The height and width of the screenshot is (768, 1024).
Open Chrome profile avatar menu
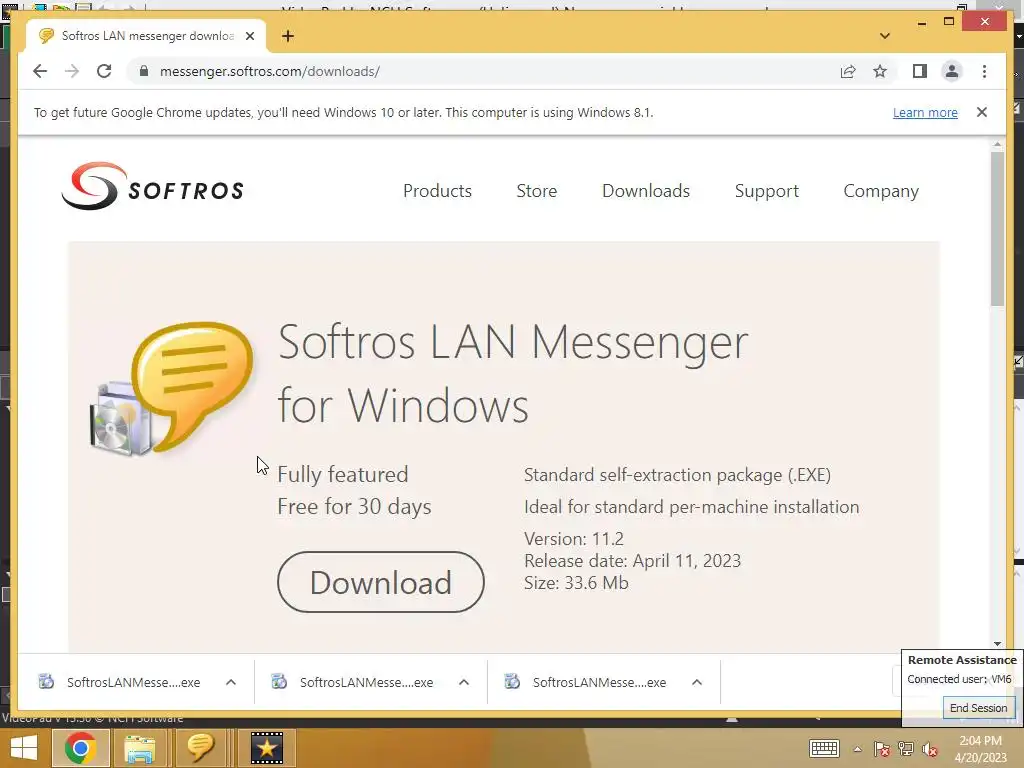(x=952, y=71)
